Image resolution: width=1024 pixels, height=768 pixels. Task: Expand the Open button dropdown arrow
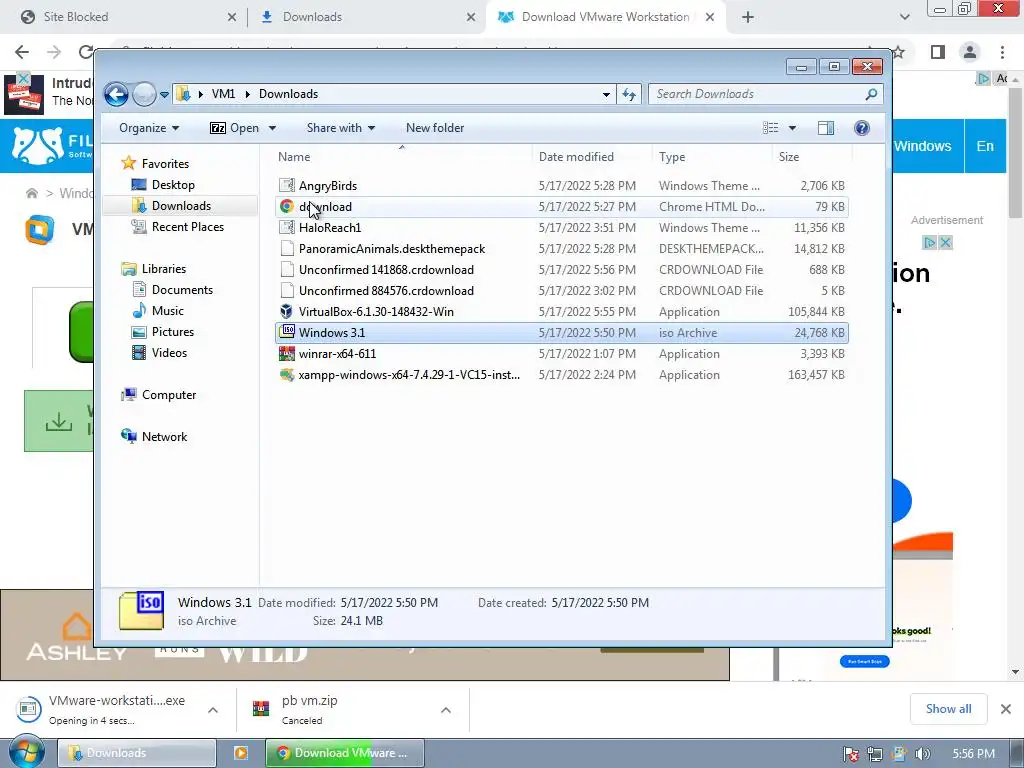(x=272, y=128)
